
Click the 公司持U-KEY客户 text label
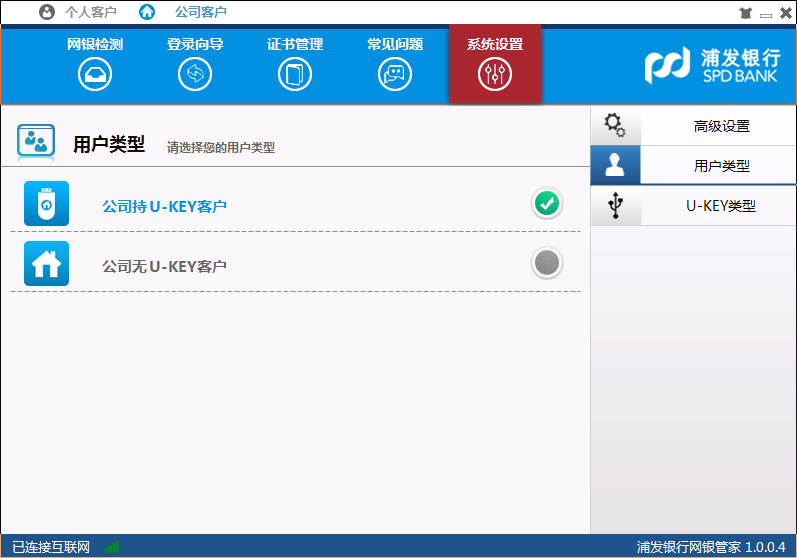[164, 207]
